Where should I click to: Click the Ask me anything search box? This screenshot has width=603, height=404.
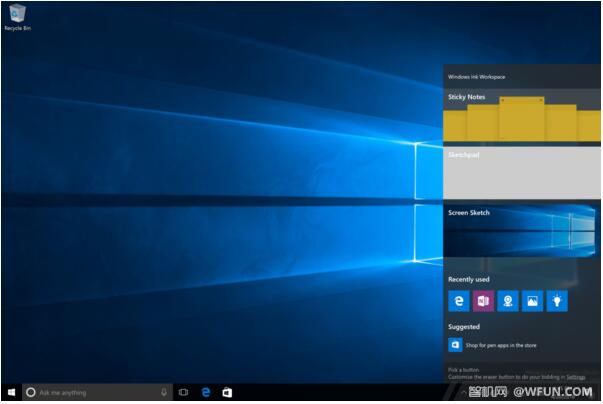95,393
